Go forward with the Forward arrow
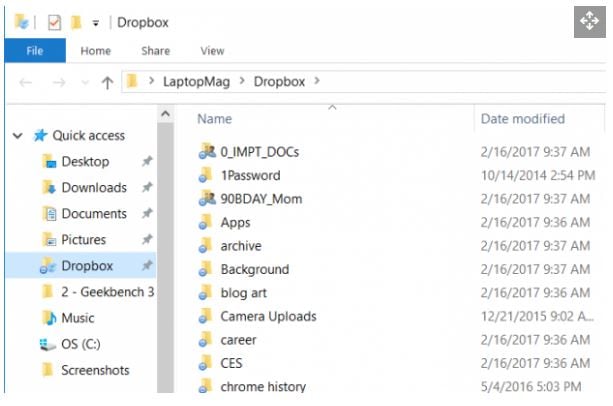The image size is (613, 406). tap(59, 82)
